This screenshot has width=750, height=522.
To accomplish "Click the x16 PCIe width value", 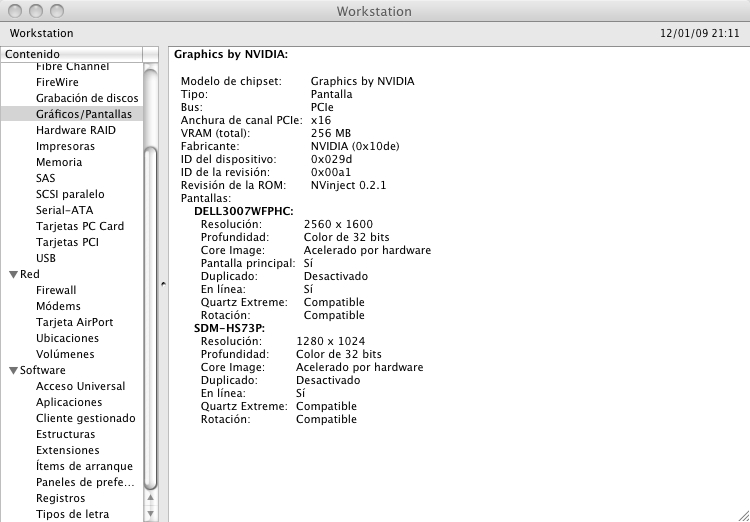I will coord(321,120).
